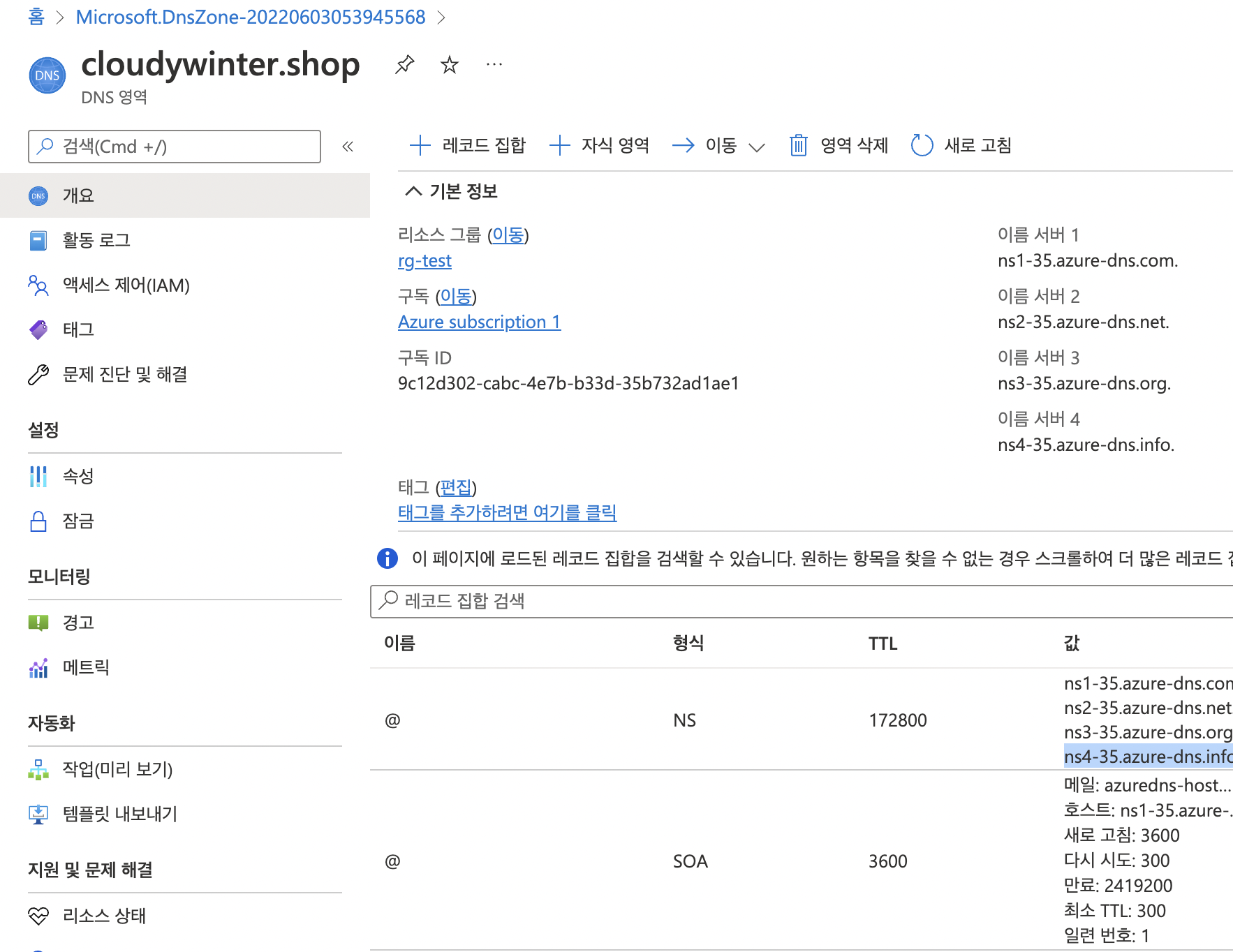Click search magnifier in 레코드 집합 검색
This screenshot has height=952, width=1233.
click(x=388, y=600)
